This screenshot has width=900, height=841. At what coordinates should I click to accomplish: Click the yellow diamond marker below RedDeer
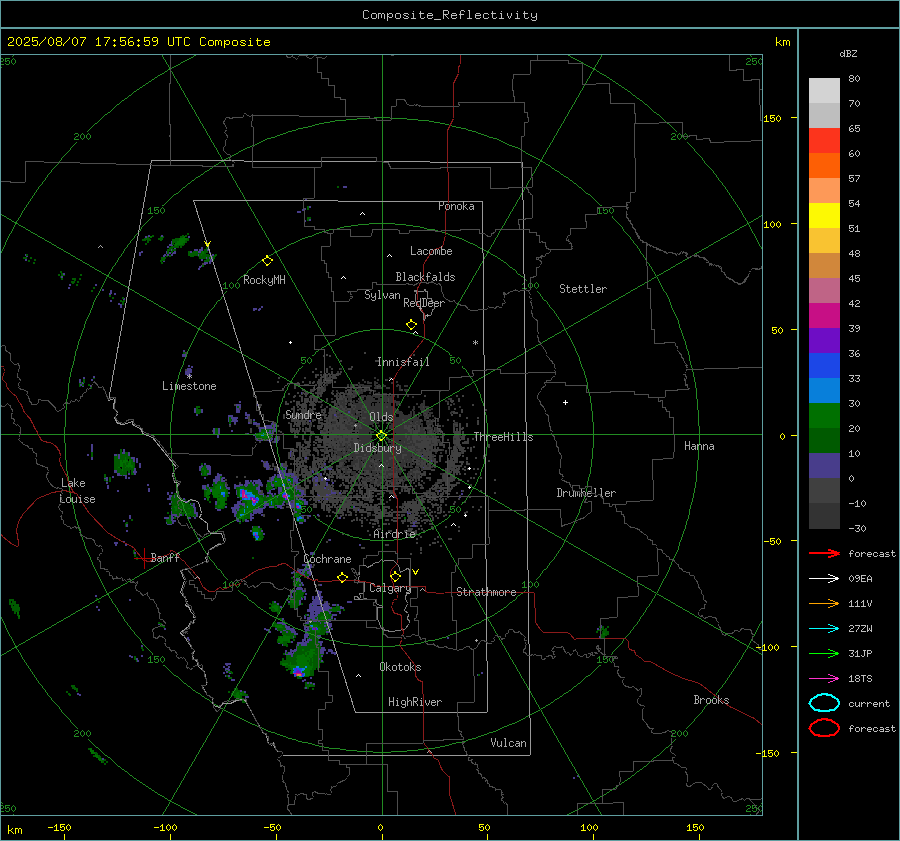tap(411, 325)
